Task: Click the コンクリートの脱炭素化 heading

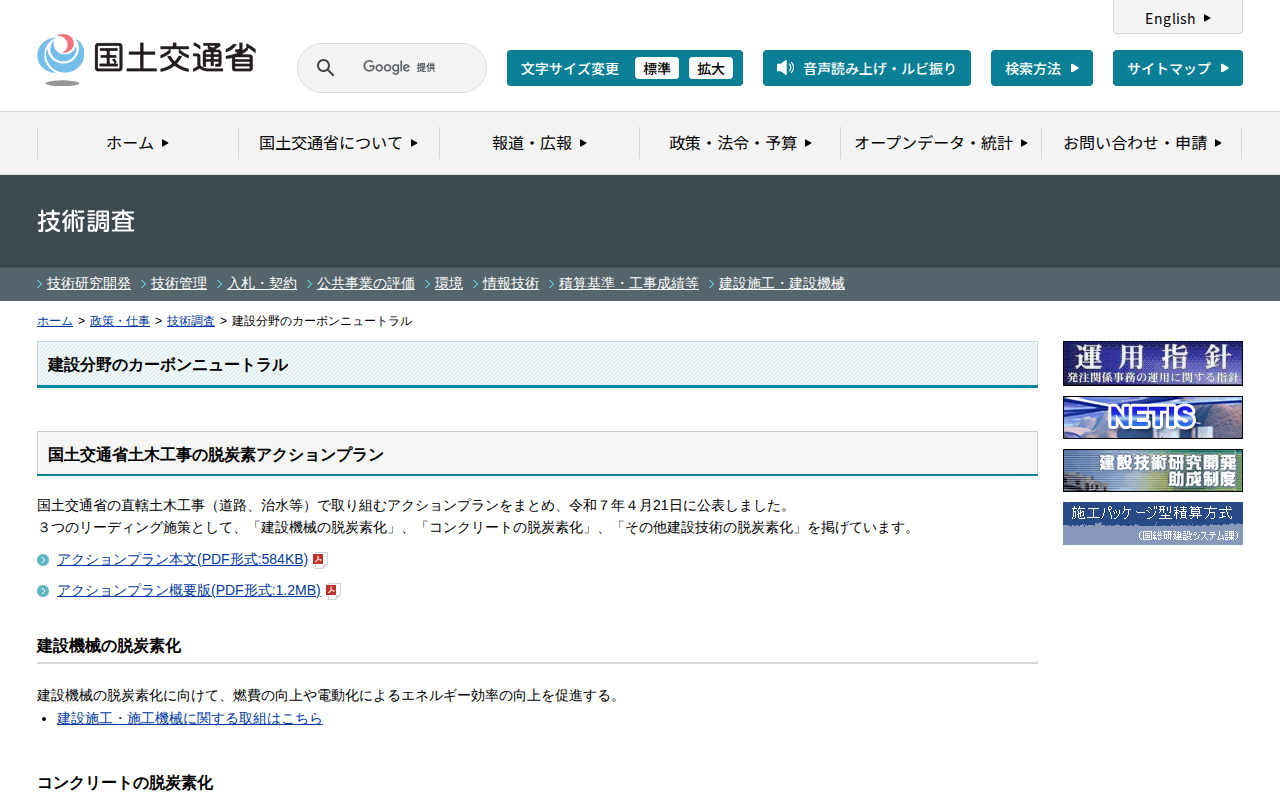Action: pyautogui.click(x=125, y=783)
